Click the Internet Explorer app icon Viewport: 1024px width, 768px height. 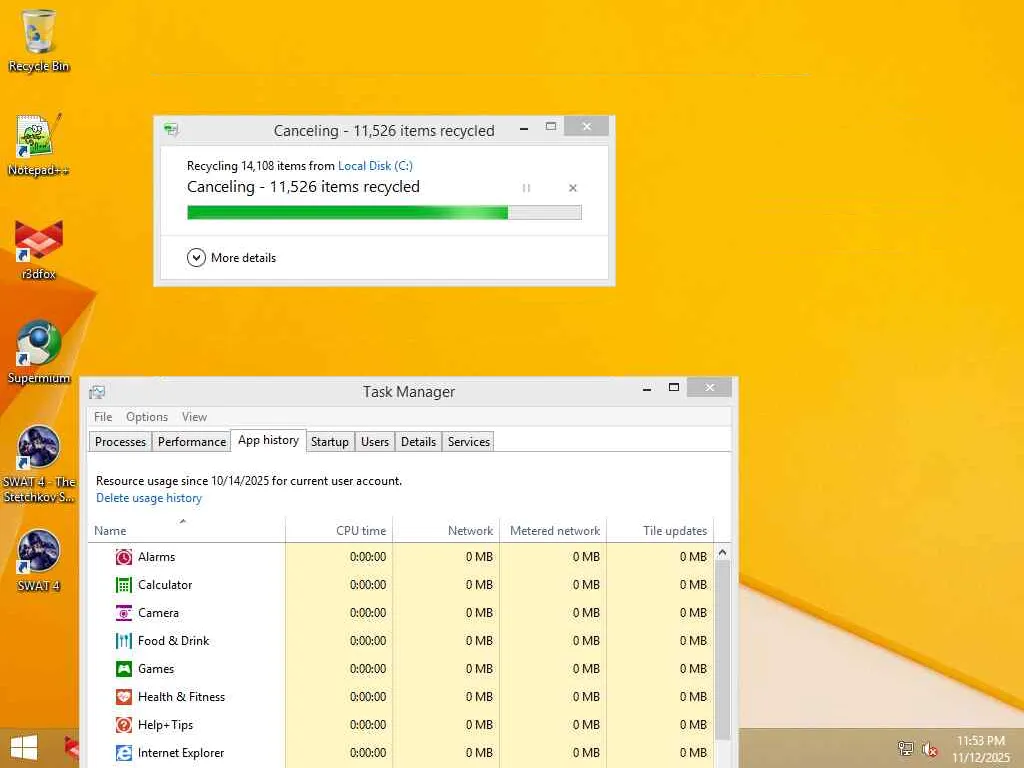pyautogui.click(x=123, y=753)
